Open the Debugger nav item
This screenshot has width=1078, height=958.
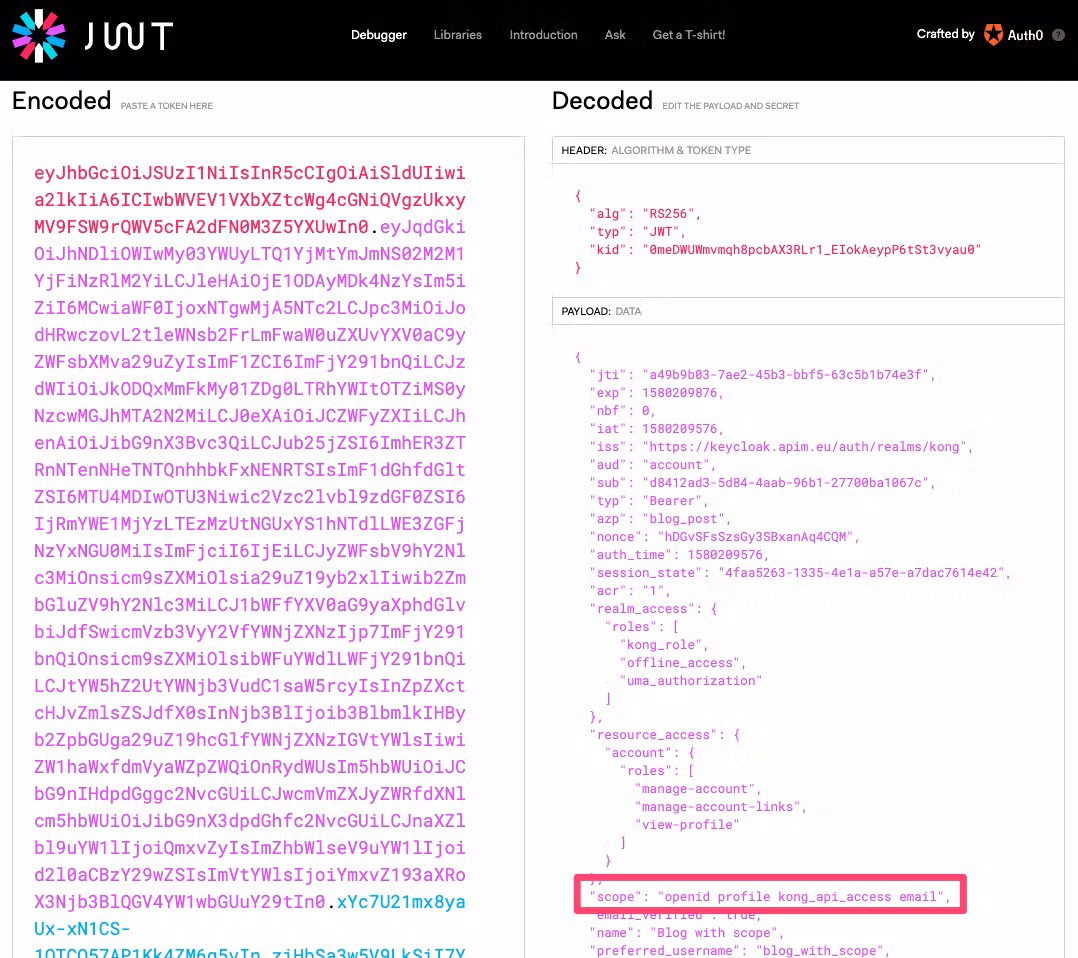(379, 35)
